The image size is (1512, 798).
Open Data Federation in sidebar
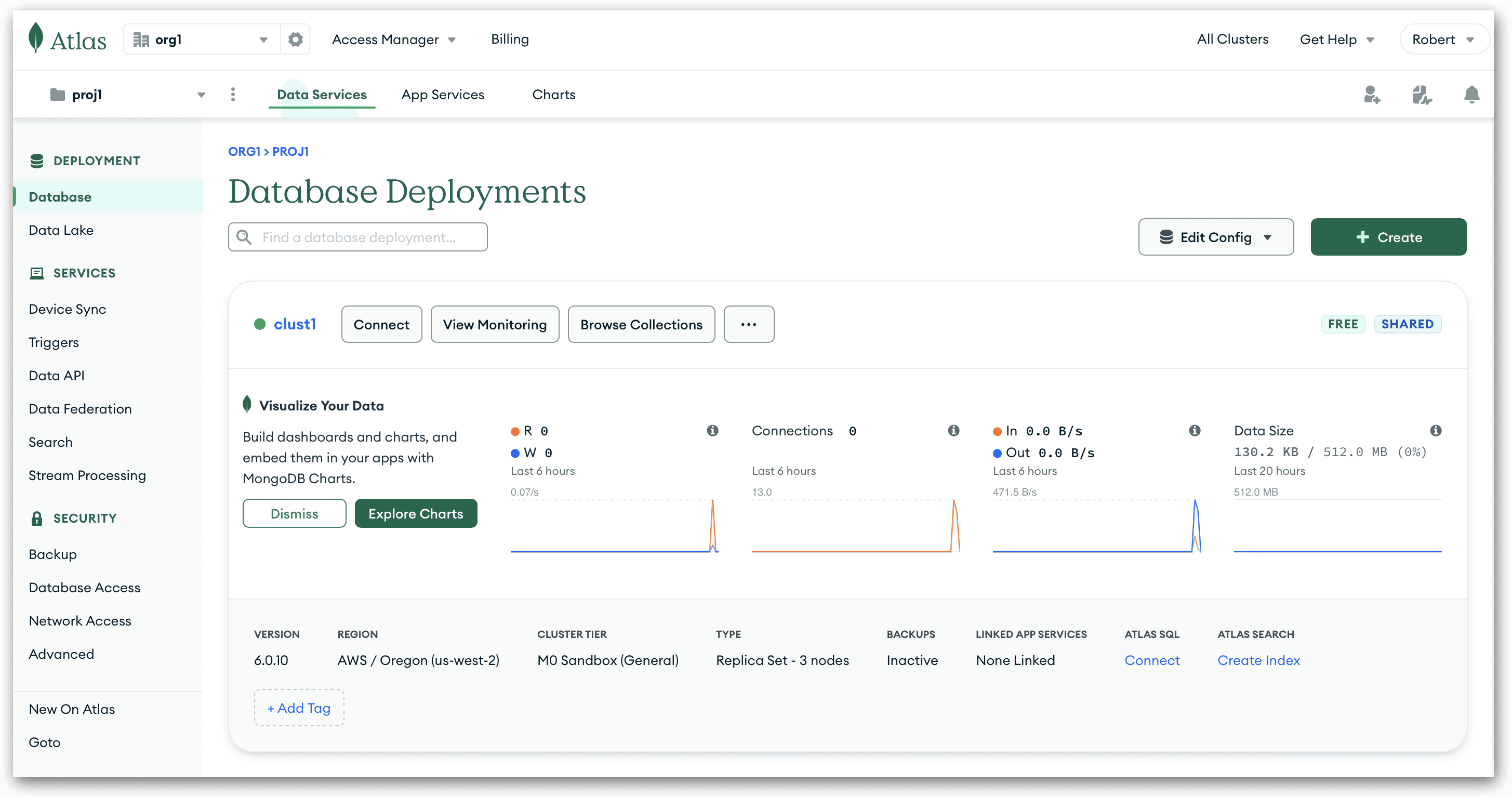[80, 409]
